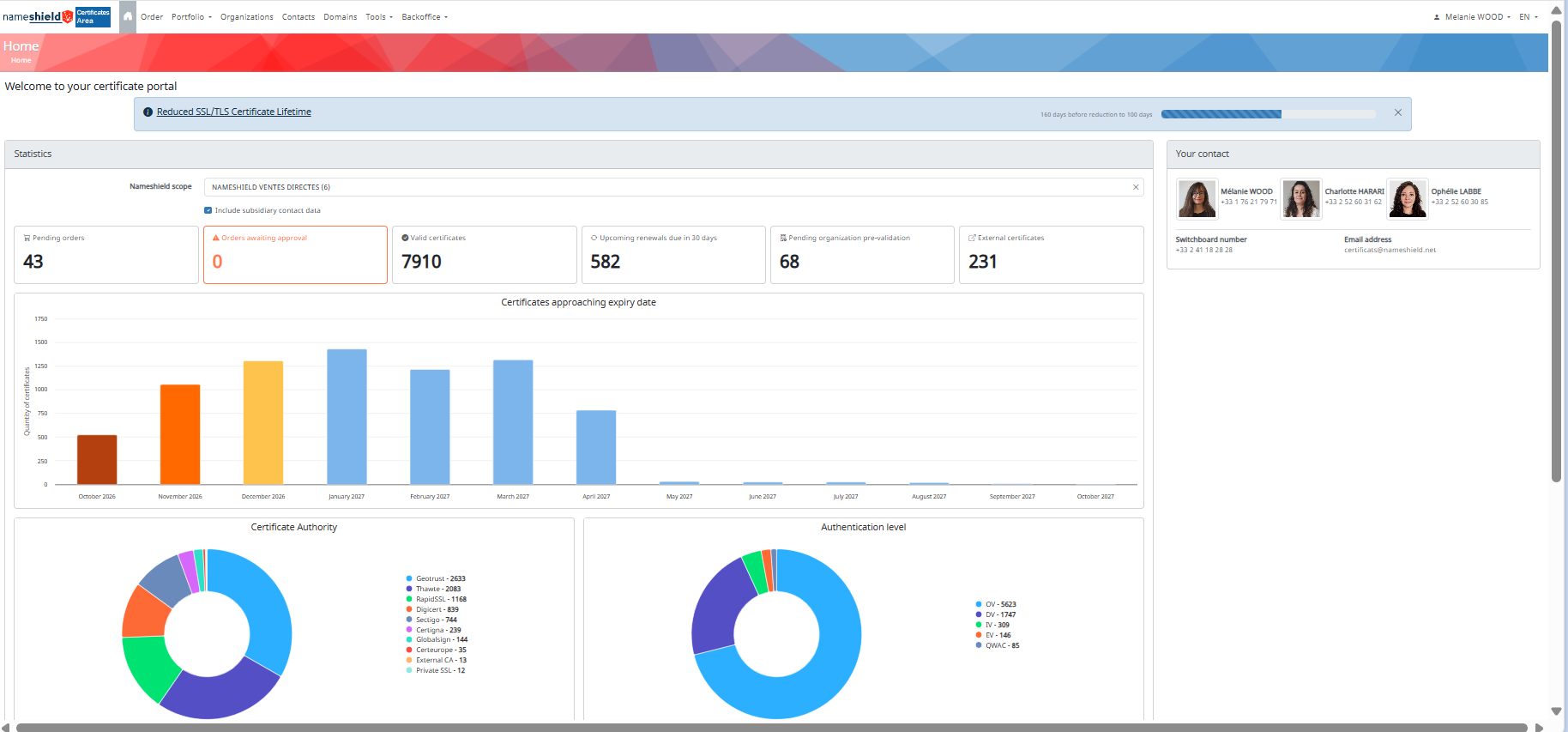Screen dimensions: 1568x732
Task: Expand the Backoffice menu
Action: point(425,17)
